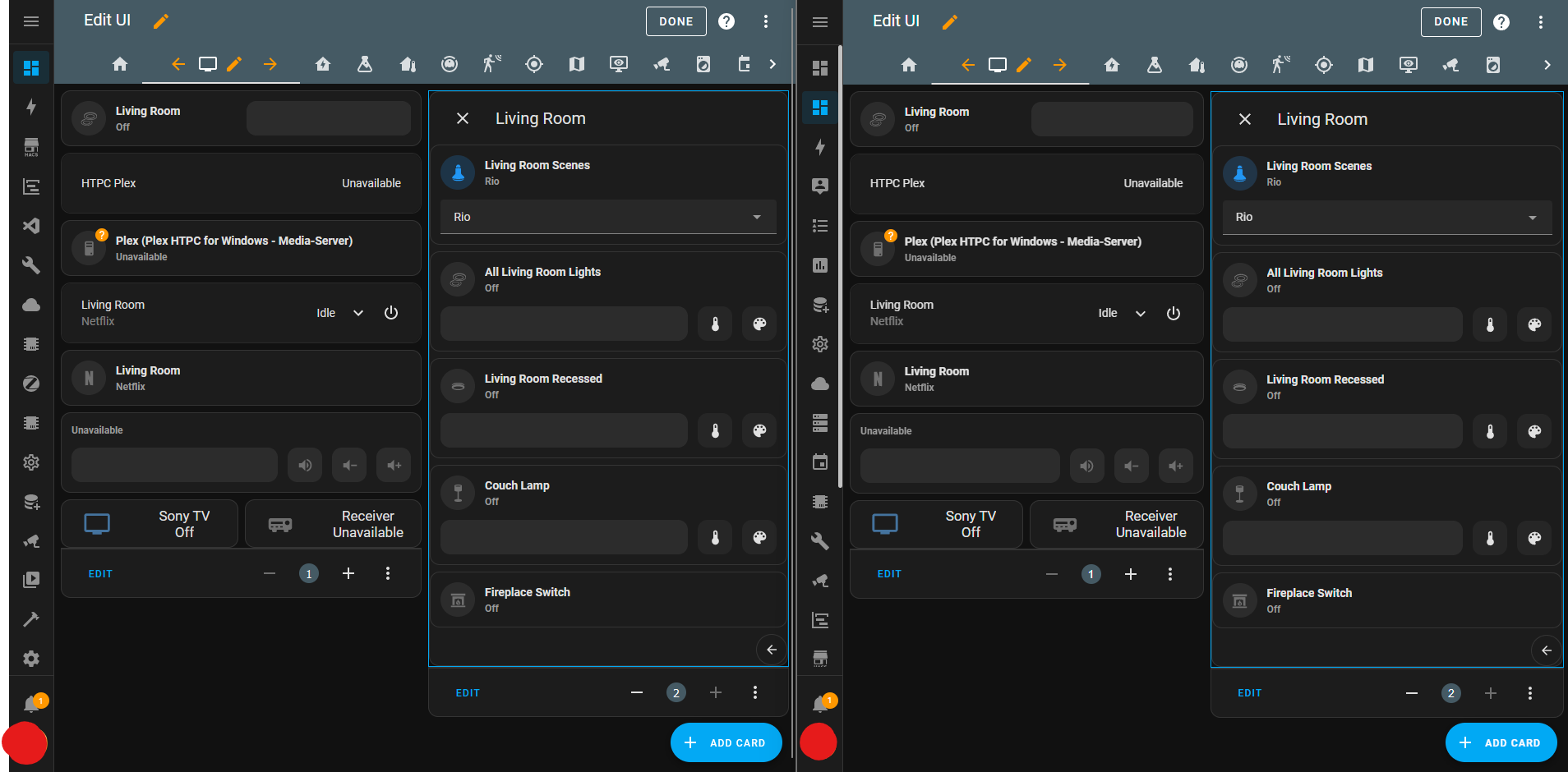Image resolution: width=1568 pixels, height=772 pixels.
Task: Toggle power on the Living Room Netflix player
Action: (390, 313)
